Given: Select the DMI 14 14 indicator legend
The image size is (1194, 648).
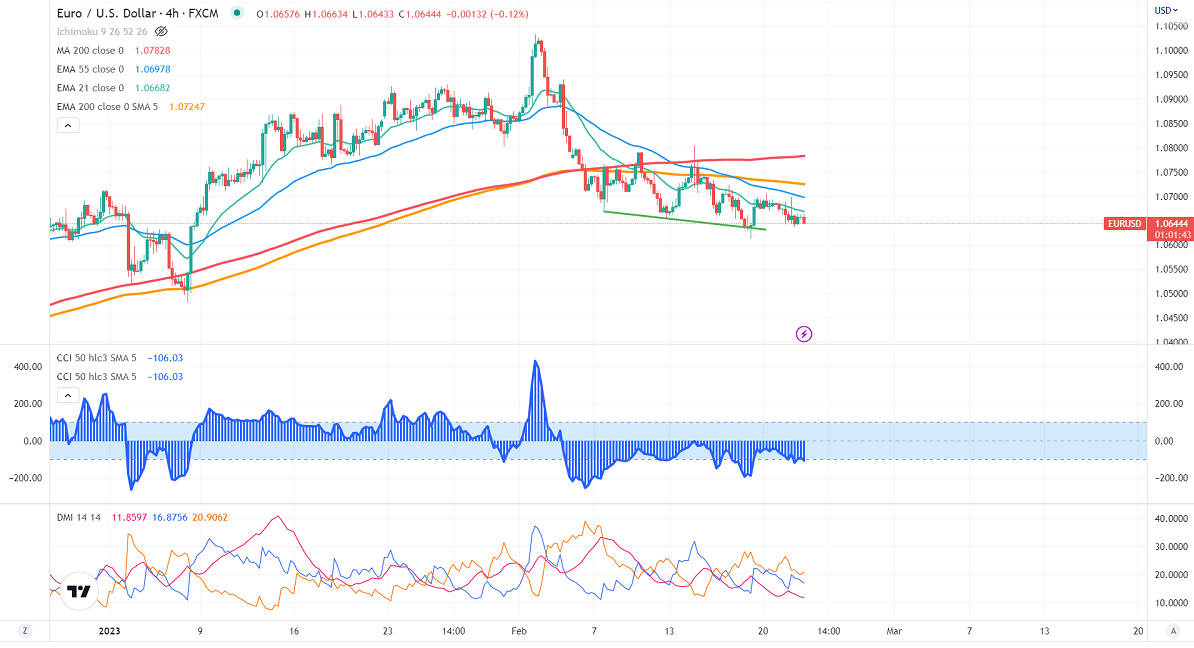Looking at the screenshot, I should (77, 515).
